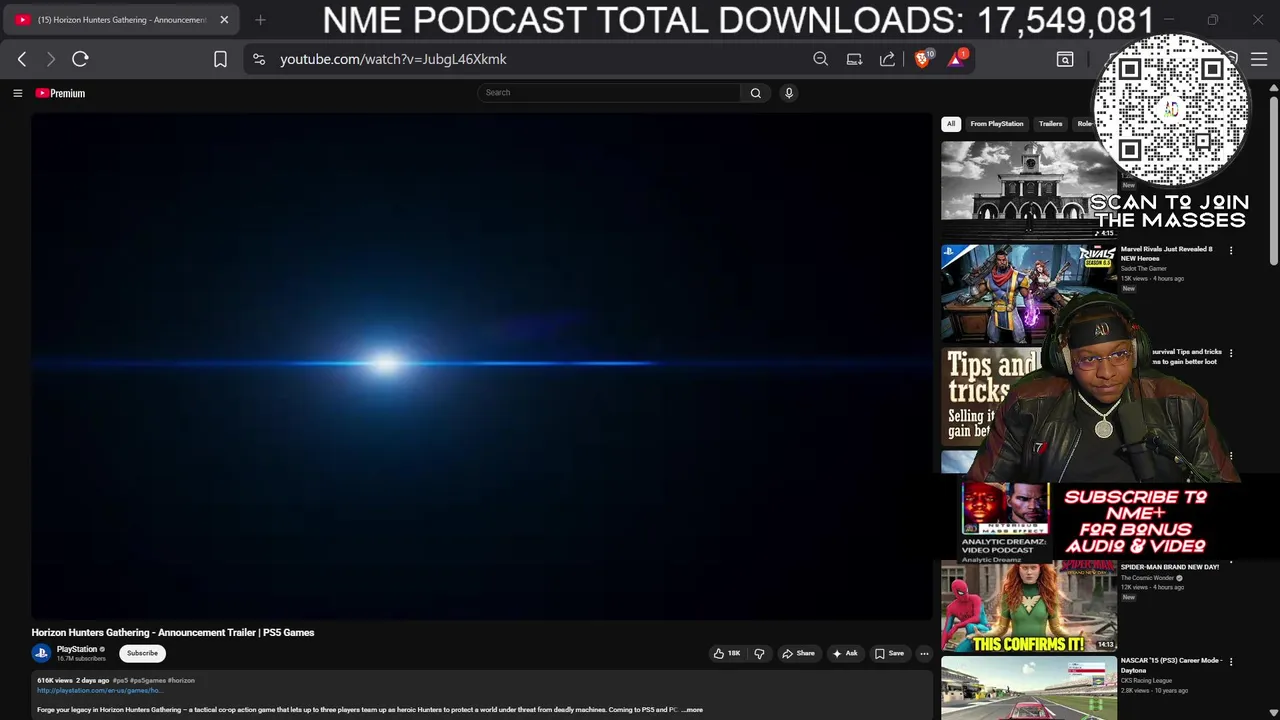The image size is (1280, 720).
Task: Open a new browser tab
Action: tap(260, 19)
